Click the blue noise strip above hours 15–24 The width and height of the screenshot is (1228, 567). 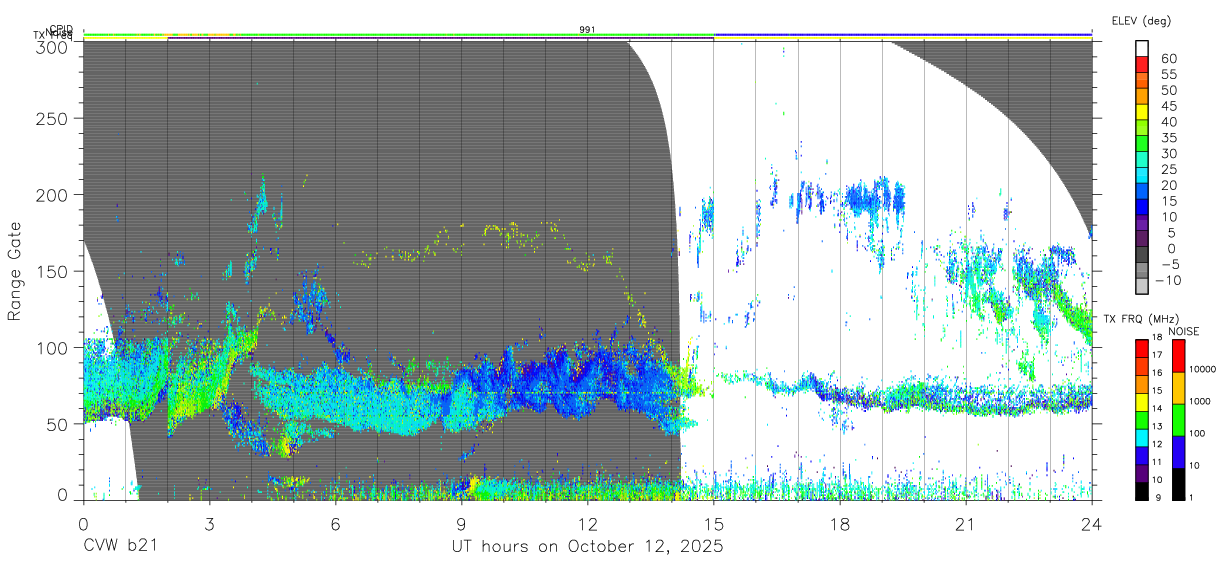903,33
